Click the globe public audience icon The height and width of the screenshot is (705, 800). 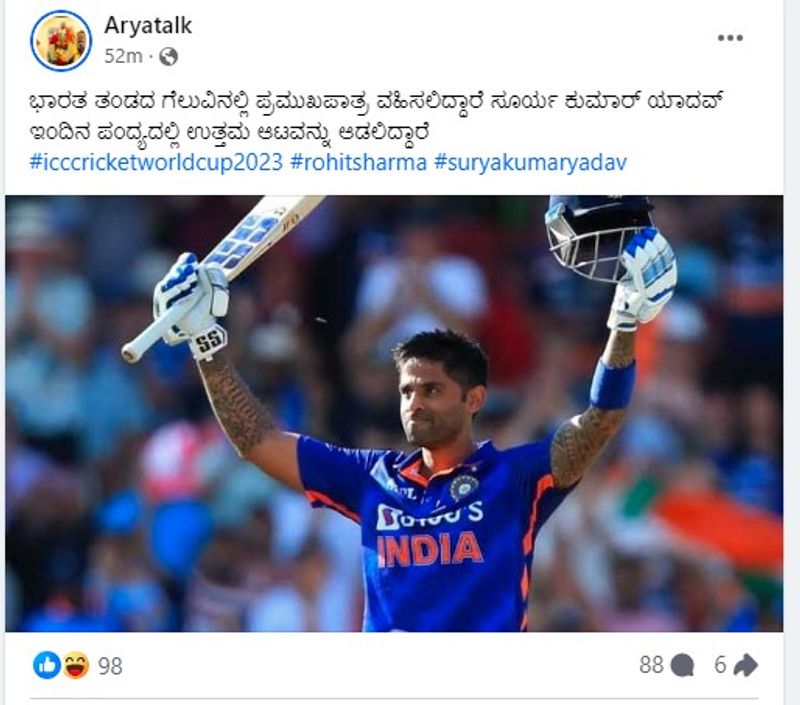(168, 57)
